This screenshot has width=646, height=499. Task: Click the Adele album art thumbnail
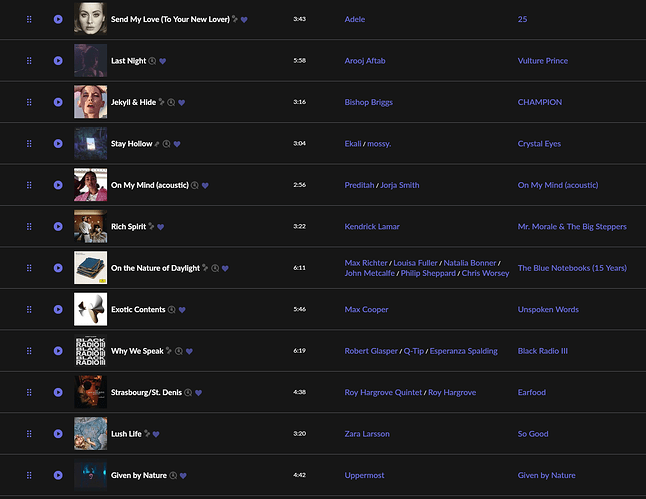90,19
